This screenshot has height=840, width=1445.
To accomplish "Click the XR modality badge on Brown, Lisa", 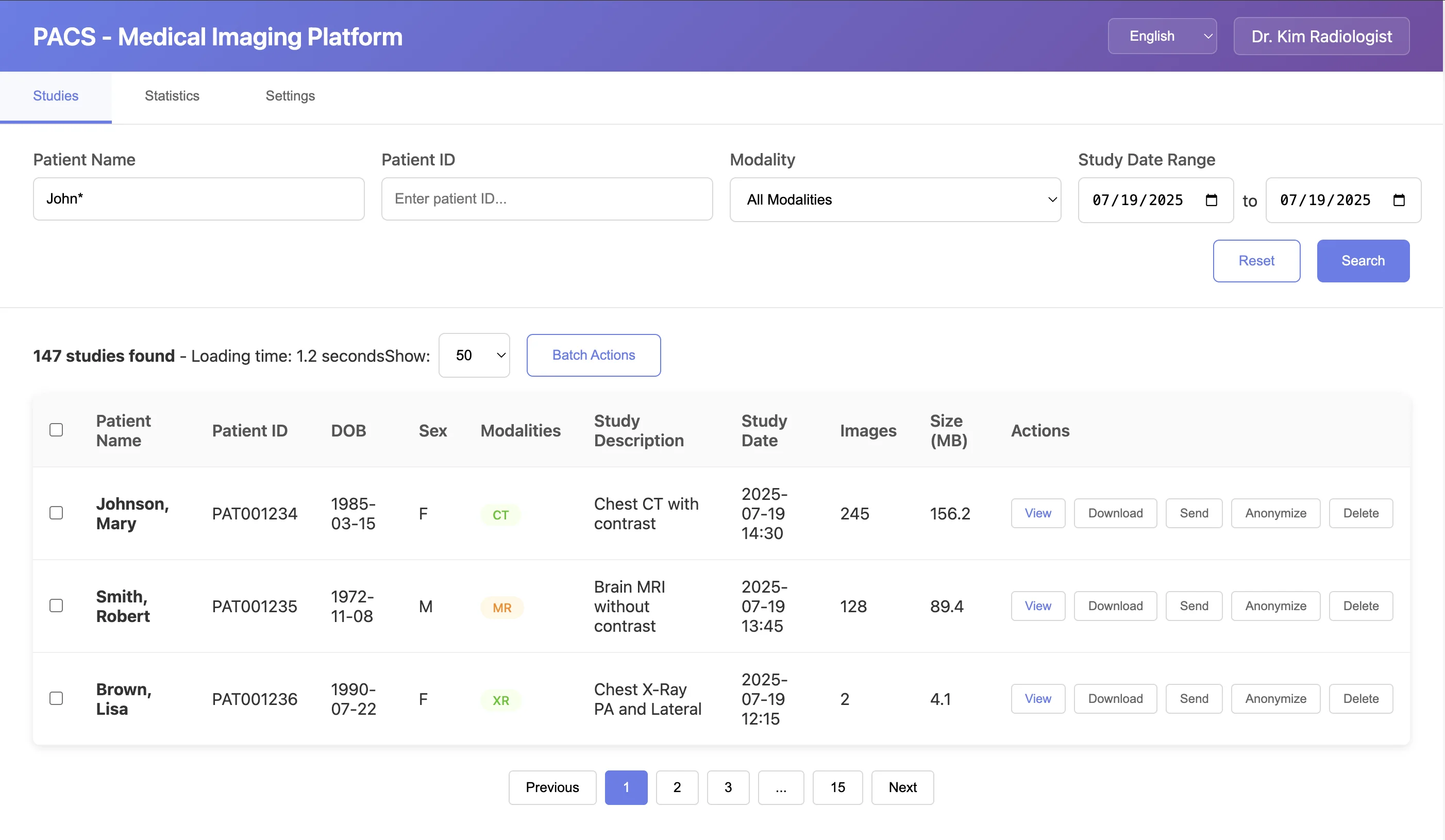I will click(x=500, y=699).
